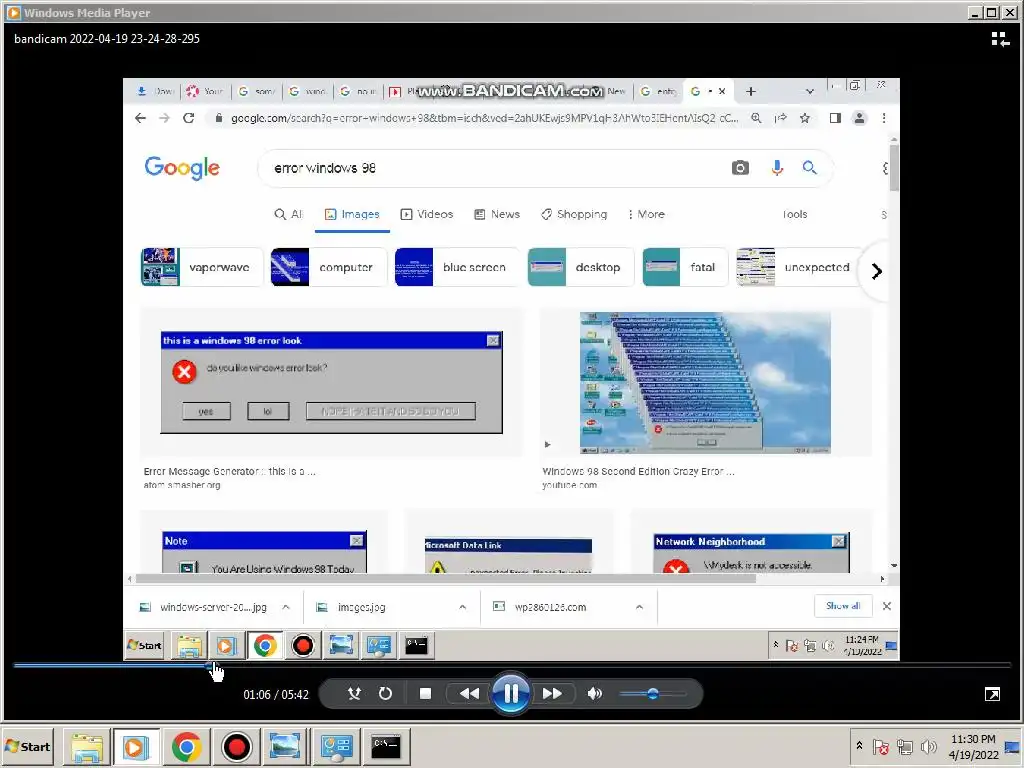Viewport: 1024px width, 768px height.
Task: Open File Explorer from the taskbar
Action: tap(87, 747)
